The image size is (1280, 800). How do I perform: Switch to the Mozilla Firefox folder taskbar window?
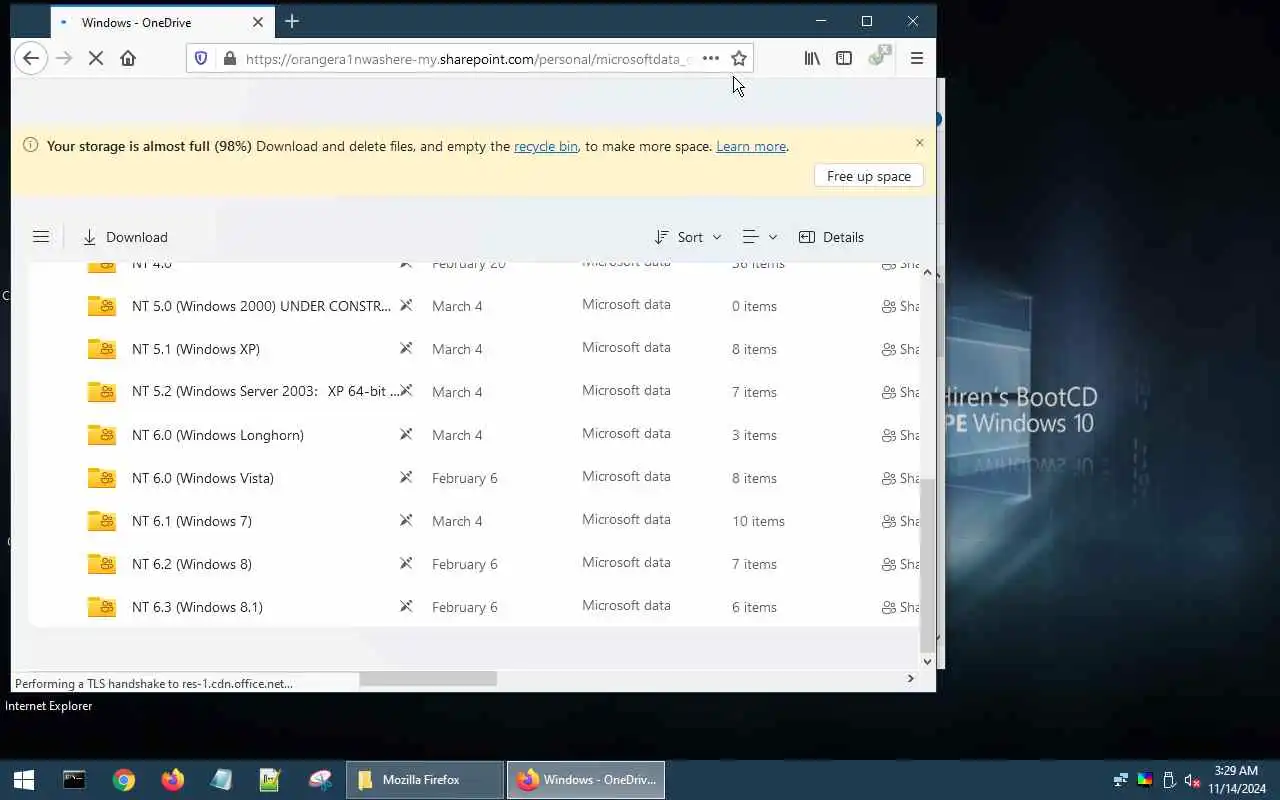(x=425, y=780)
